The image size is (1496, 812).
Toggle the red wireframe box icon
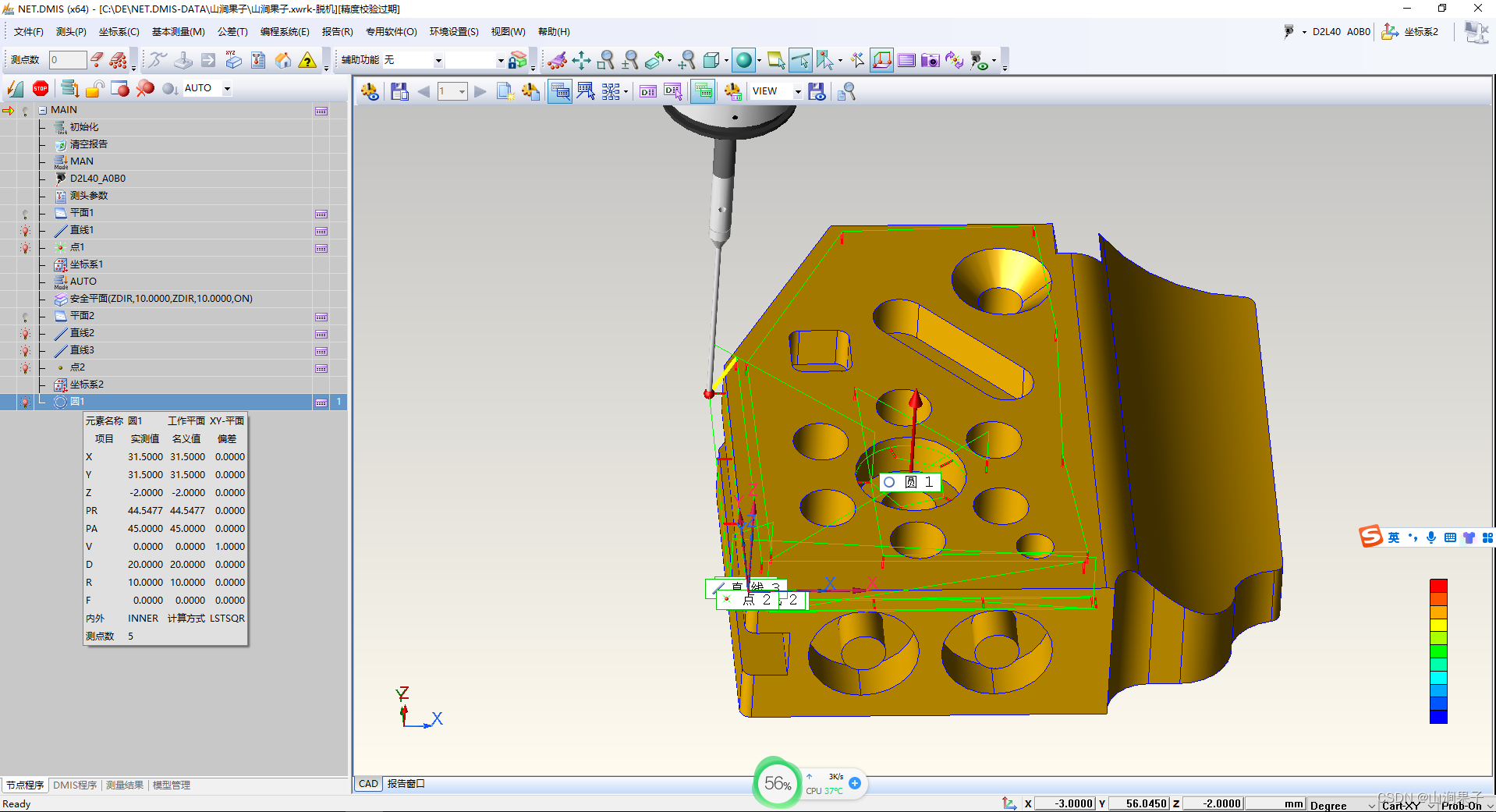click(881, 60)
